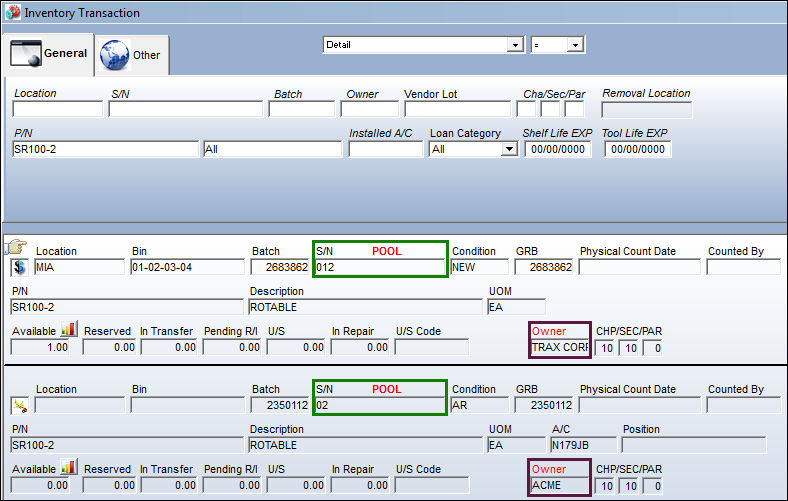Open the Loan Category dropdown
The image size is (788, 501).
pyautogui.click(x=509, y=149)
